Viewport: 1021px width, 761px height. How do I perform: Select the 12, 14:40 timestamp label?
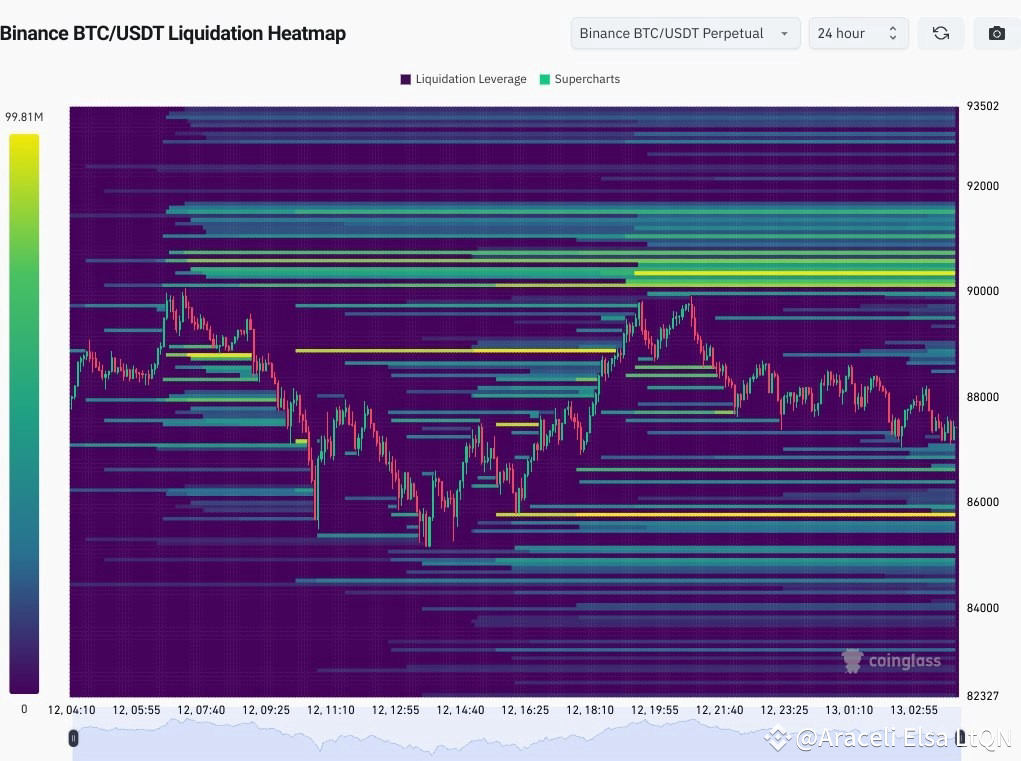[460, 710]
